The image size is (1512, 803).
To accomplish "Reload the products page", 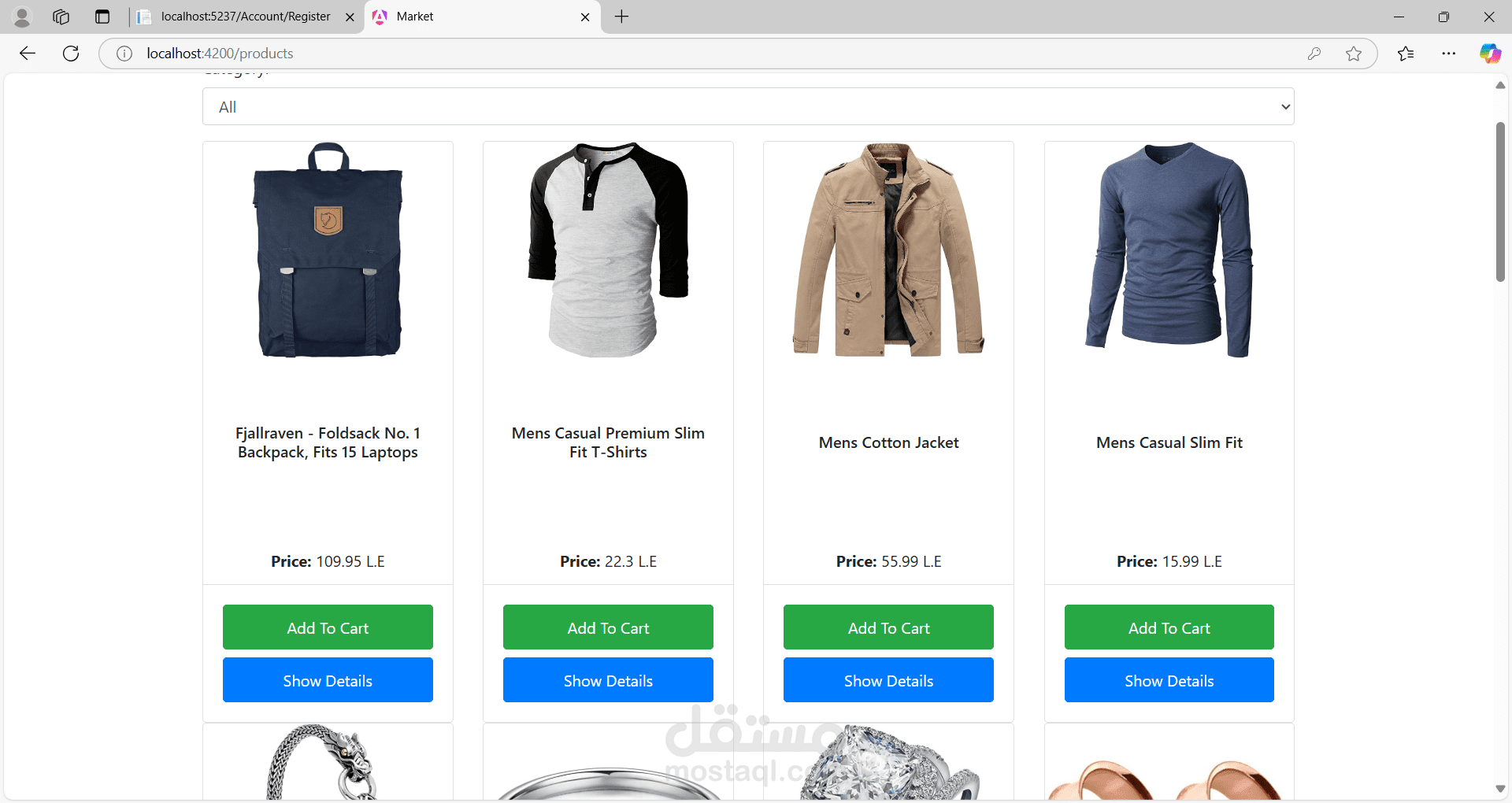I will (71, 54).
